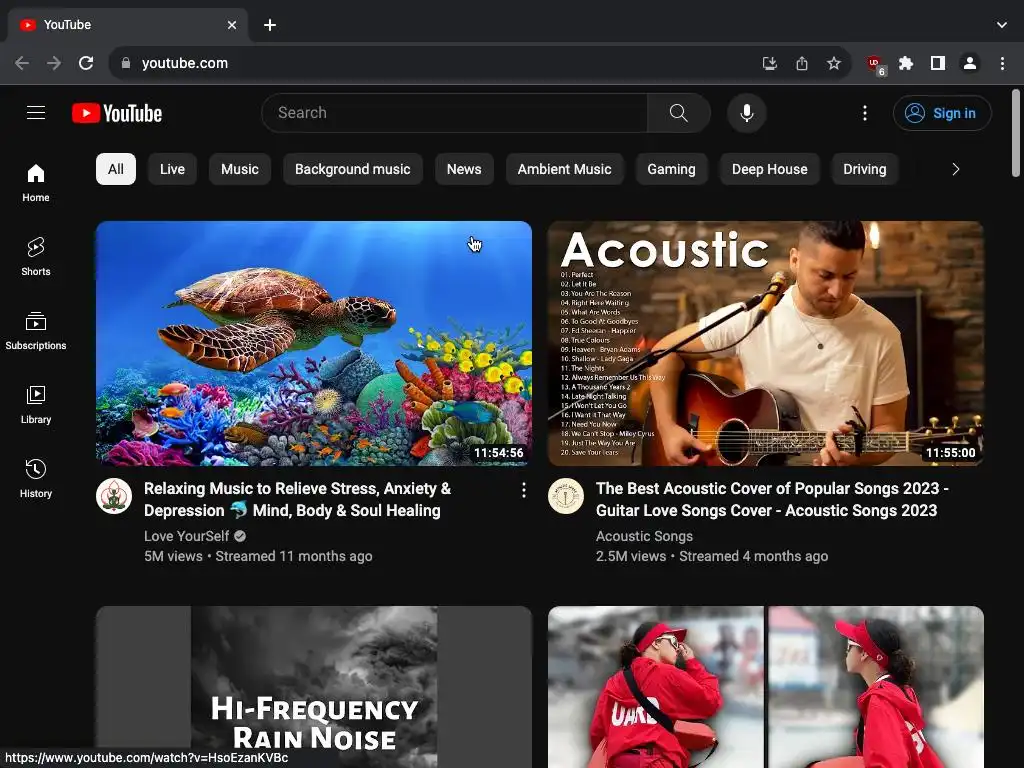Select the Music filter chip

coord(240,169)
